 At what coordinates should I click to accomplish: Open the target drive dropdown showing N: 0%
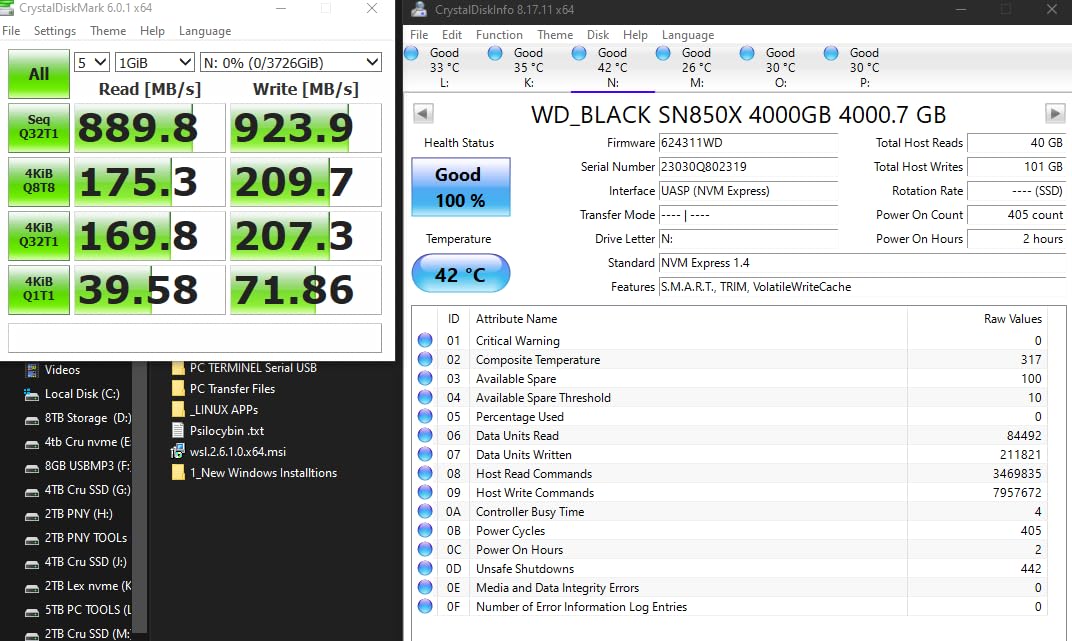[x=291, y=63]
